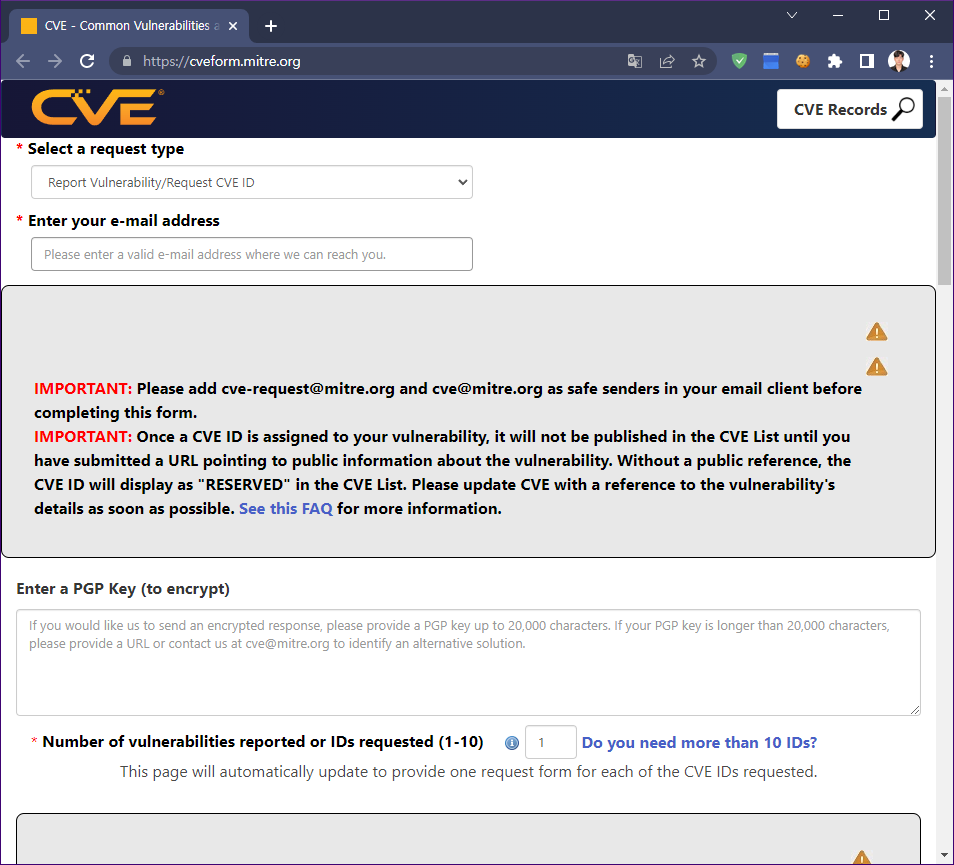Close the CVE browser tab

click(232, 26)
